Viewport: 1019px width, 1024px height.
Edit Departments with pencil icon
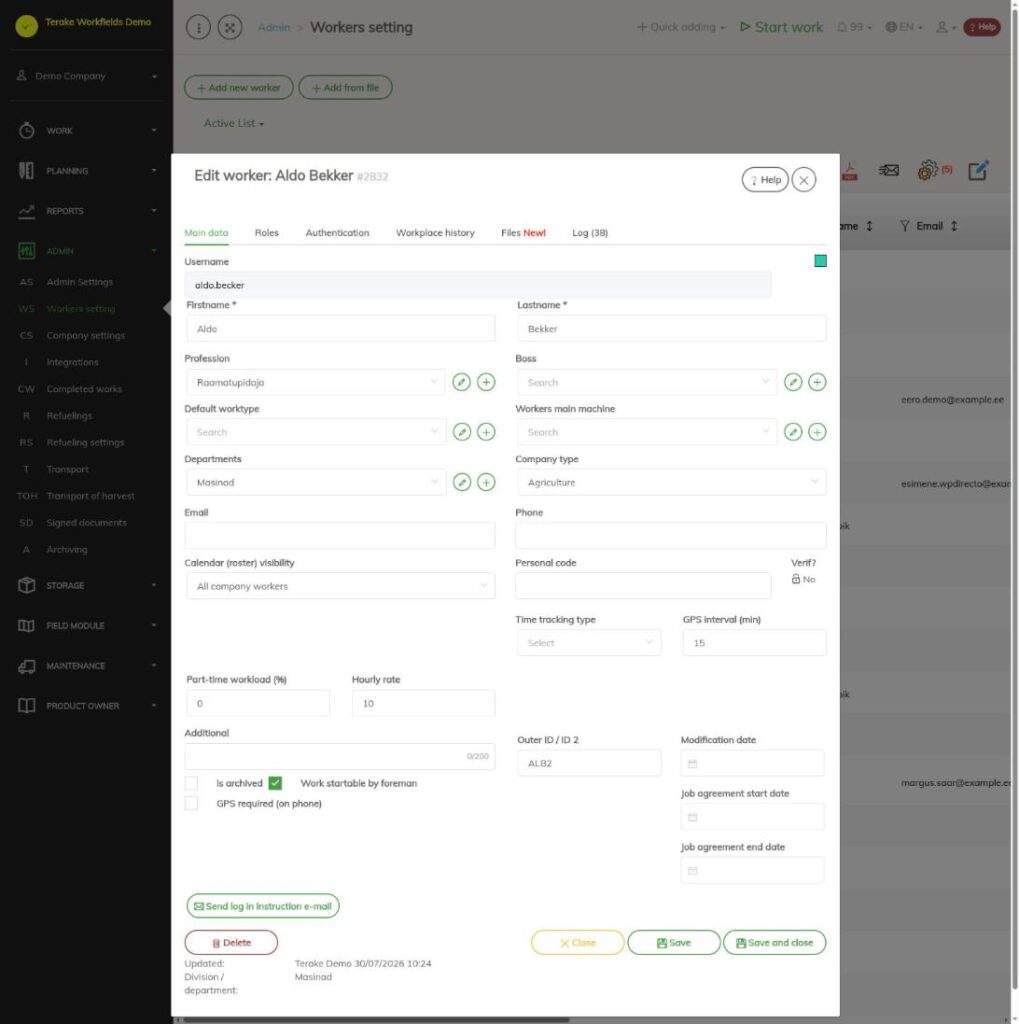461,483
